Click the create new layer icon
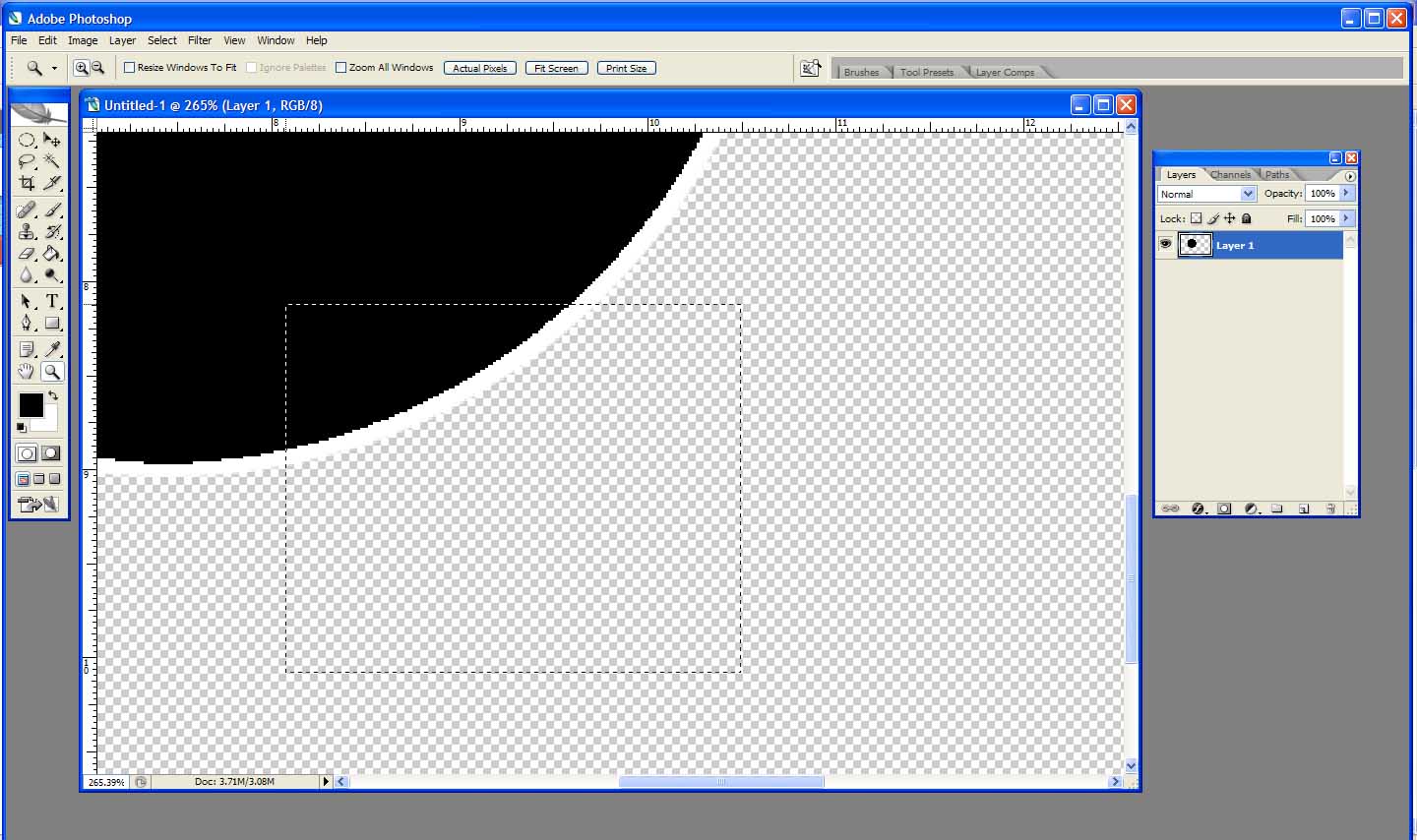Image resolution: width=1417 pixels, height=840 pixels. (x=1304, y=509)
